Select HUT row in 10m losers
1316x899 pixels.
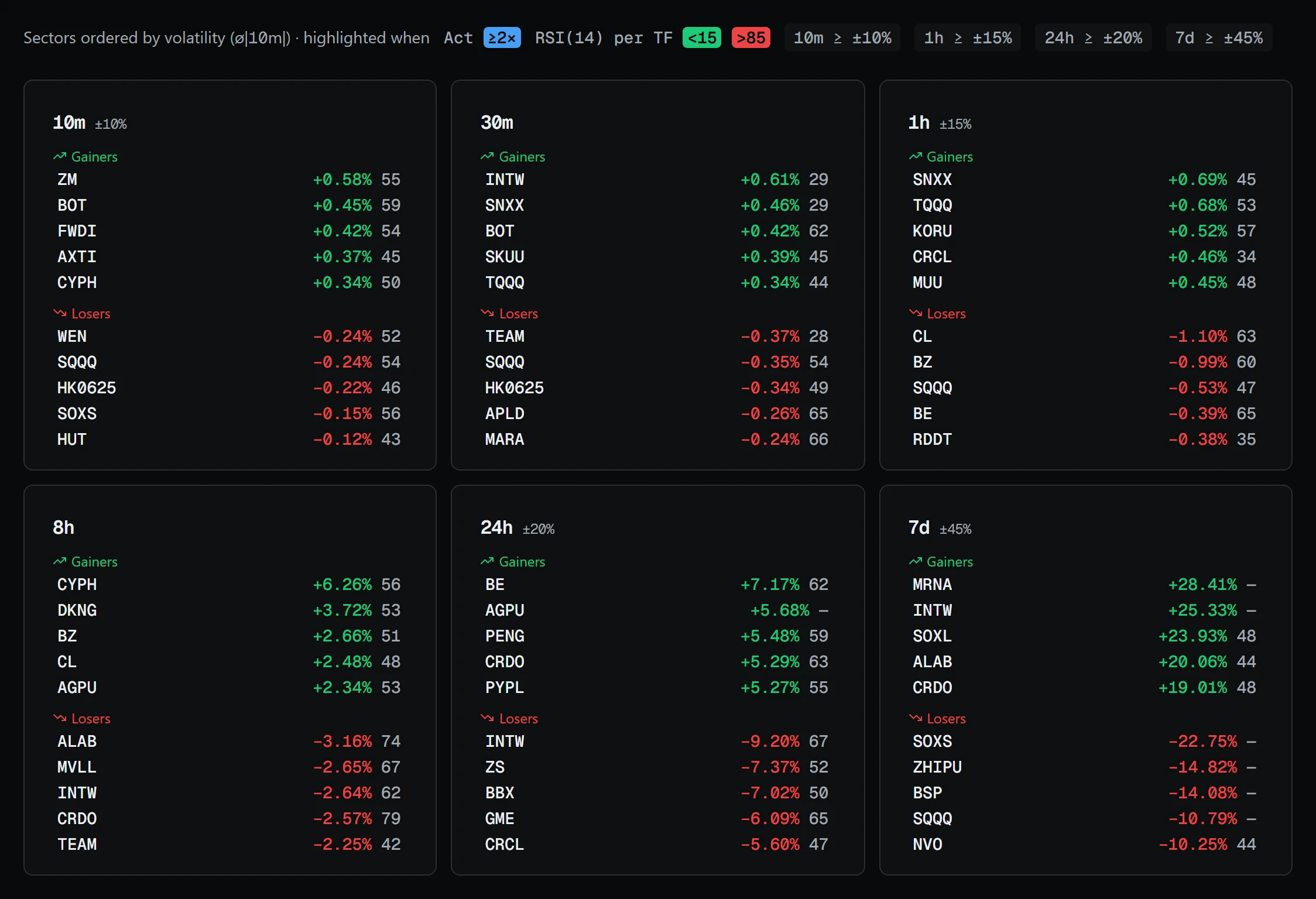point(229,440)
